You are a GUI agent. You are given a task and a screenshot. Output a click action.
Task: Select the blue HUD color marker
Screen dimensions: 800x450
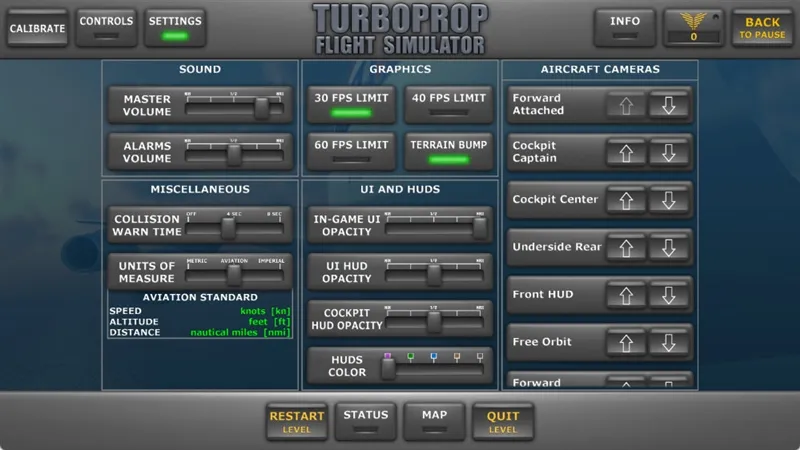pyautogui.click(x=434, y=357)
